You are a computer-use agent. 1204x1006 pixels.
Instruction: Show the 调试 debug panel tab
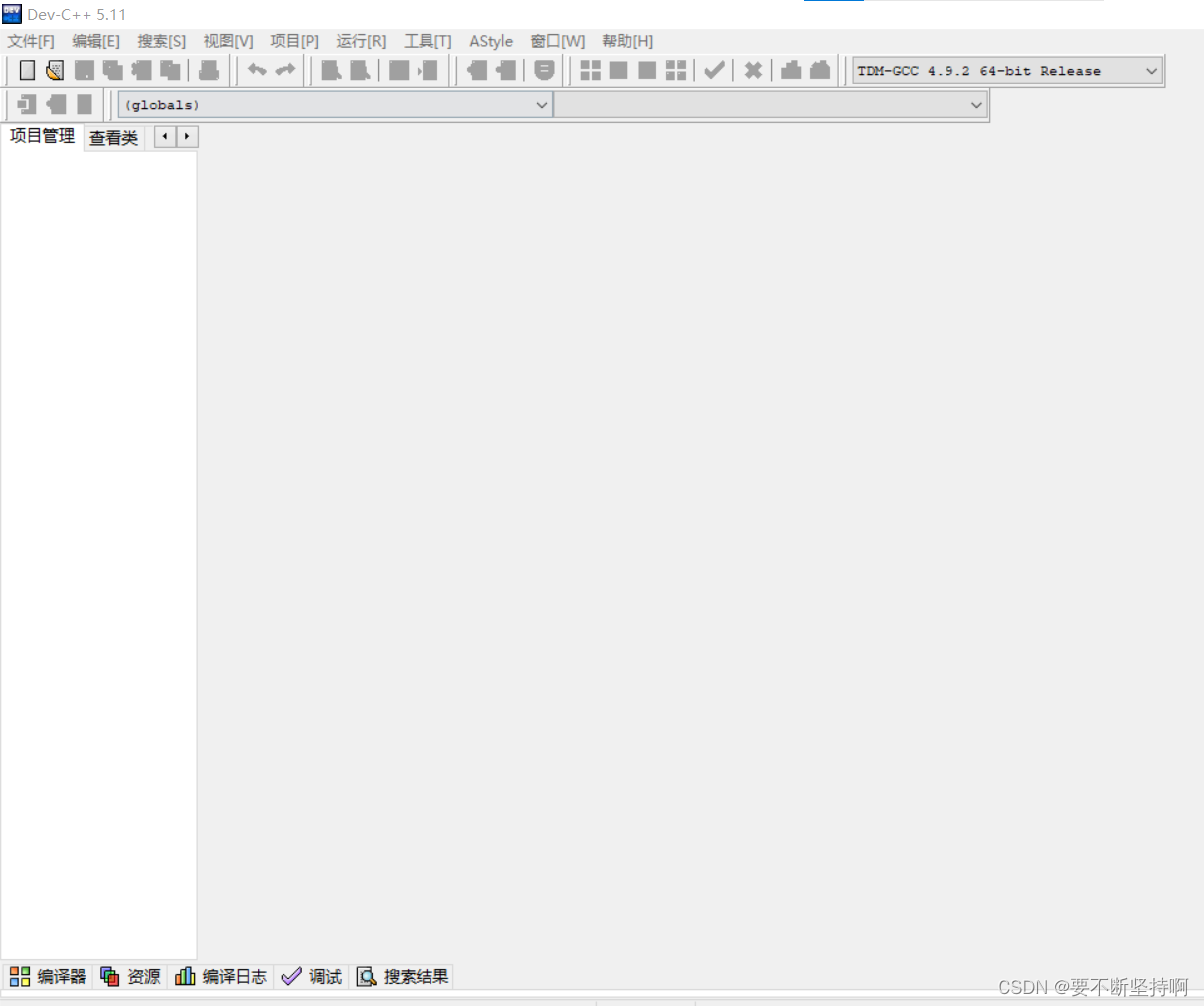click(x=312, y=977)
